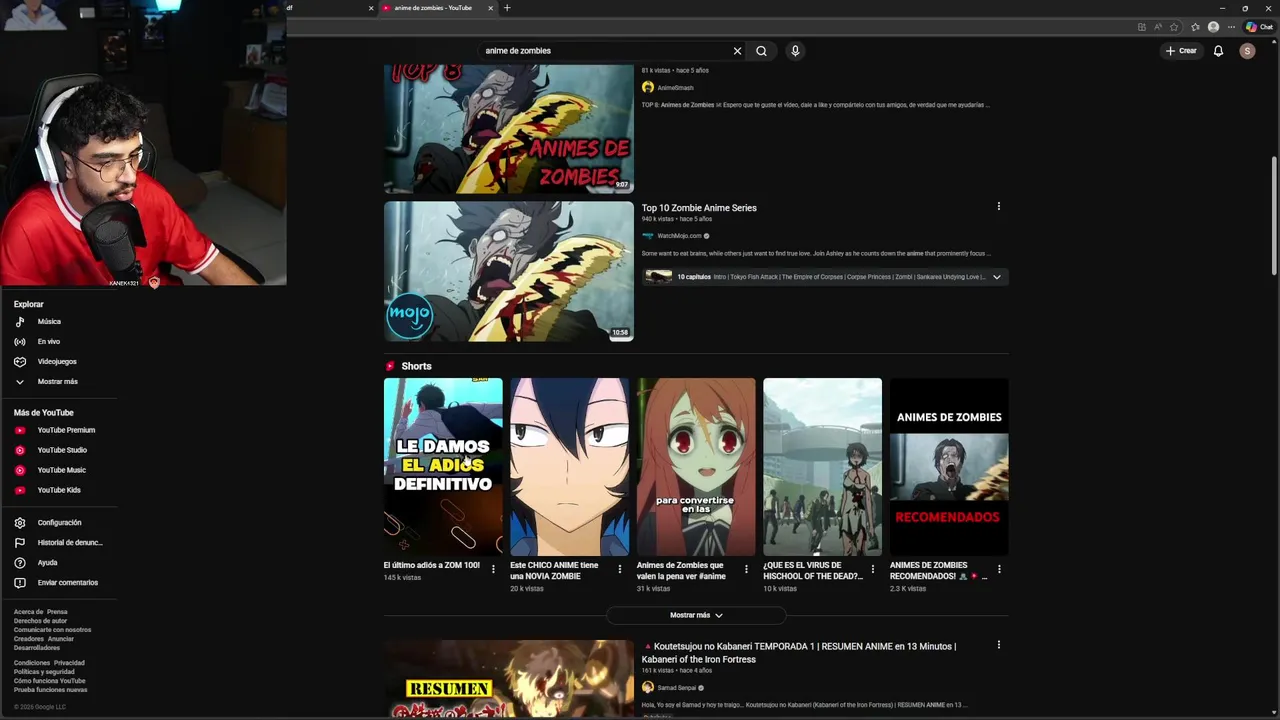
Task: Open the WatchMojo.com channel link
Action: [679, 236]
